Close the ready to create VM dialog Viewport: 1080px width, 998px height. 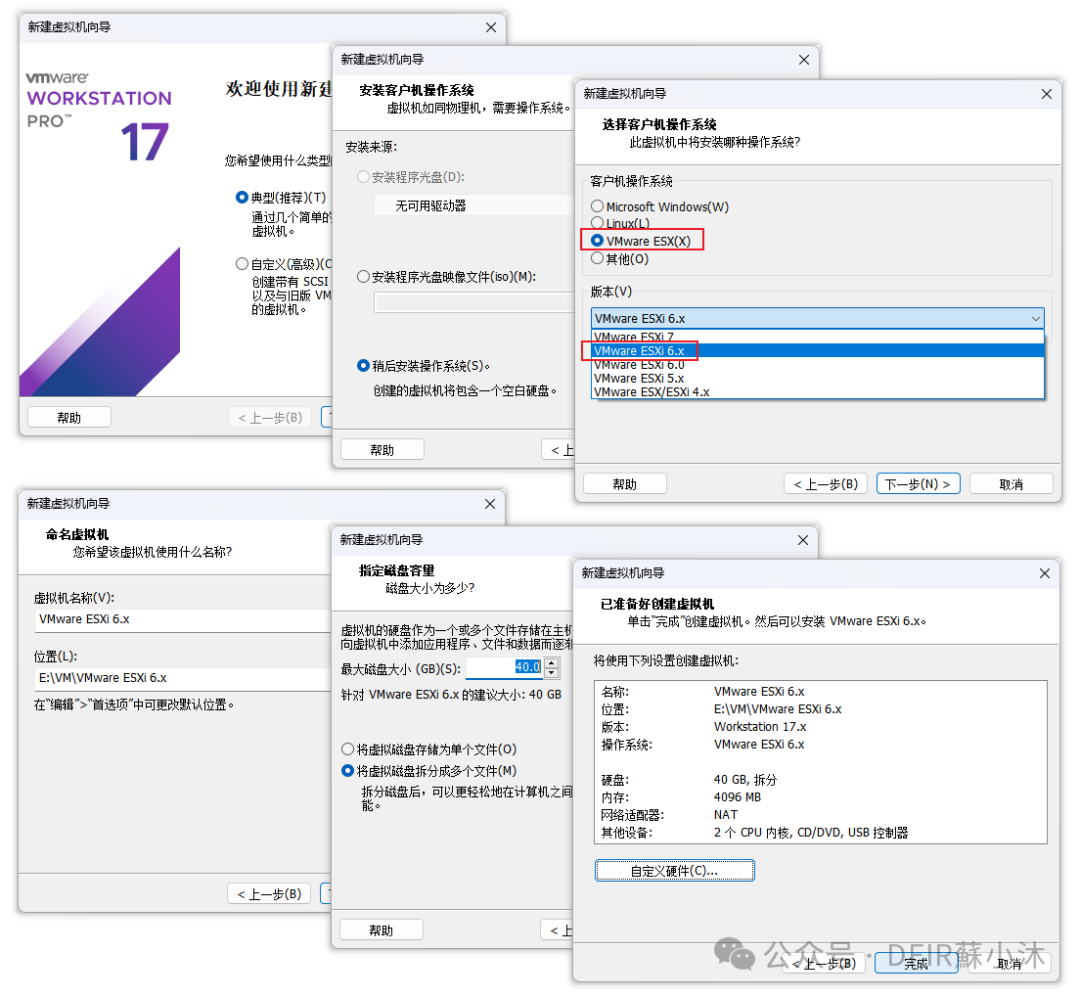point(1044,573)
